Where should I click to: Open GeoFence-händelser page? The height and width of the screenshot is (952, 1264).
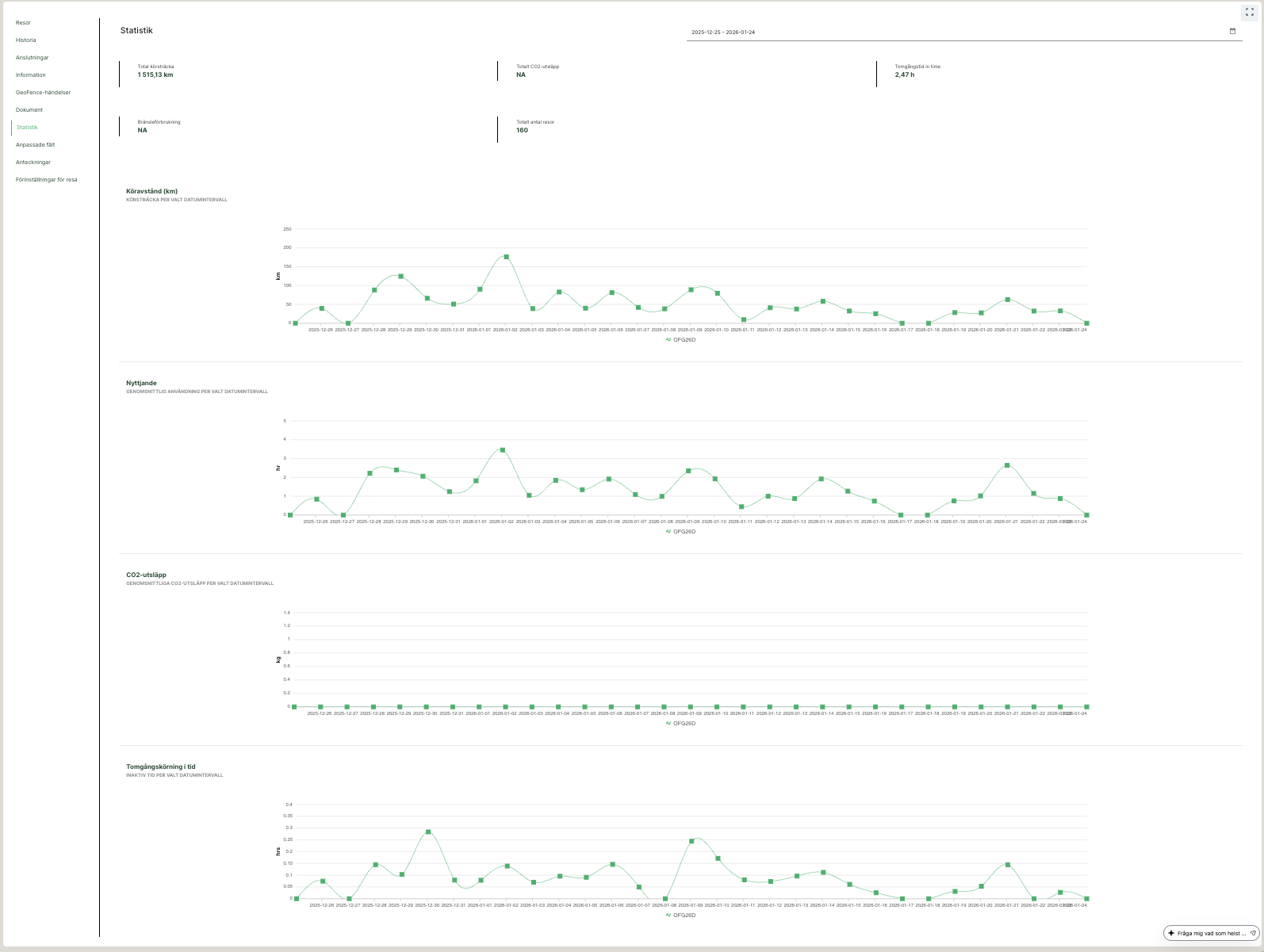pos(43,93)
